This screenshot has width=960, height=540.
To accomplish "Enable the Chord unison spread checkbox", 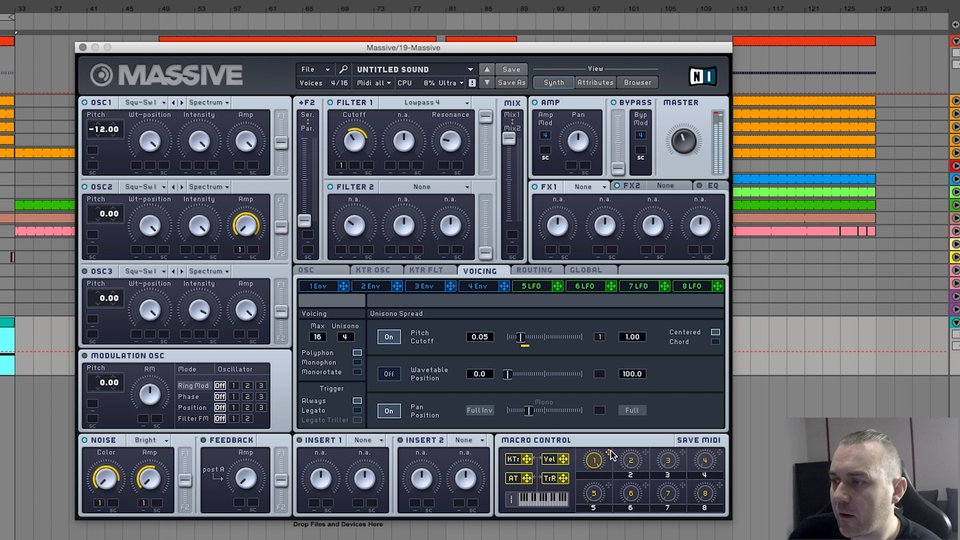I will [715, 342].
